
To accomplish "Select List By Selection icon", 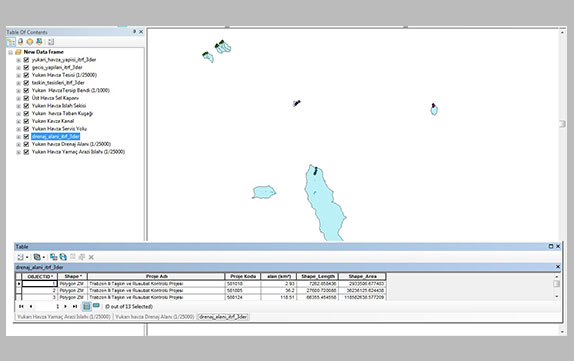I will click(x=39, y=42).
